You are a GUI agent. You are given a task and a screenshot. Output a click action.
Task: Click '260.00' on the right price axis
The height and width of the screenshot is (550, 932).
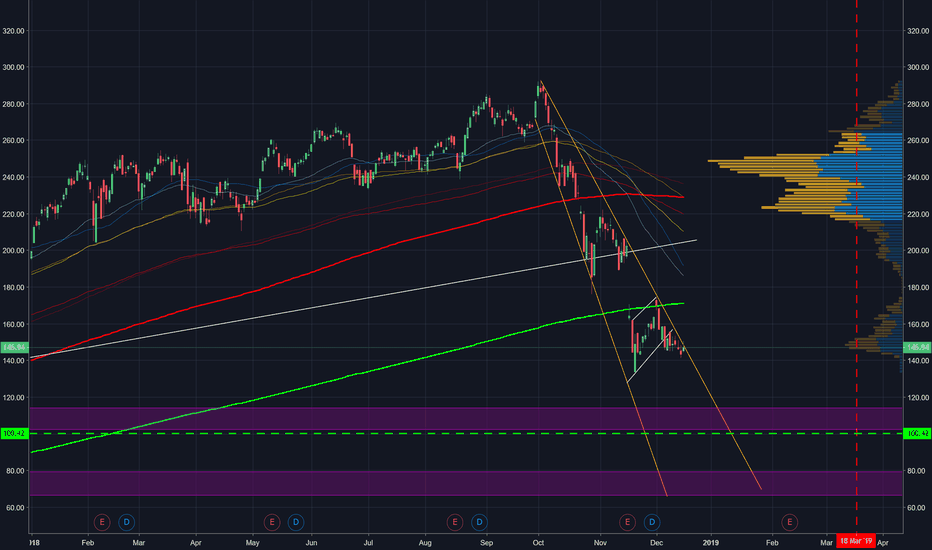[918, 141]
